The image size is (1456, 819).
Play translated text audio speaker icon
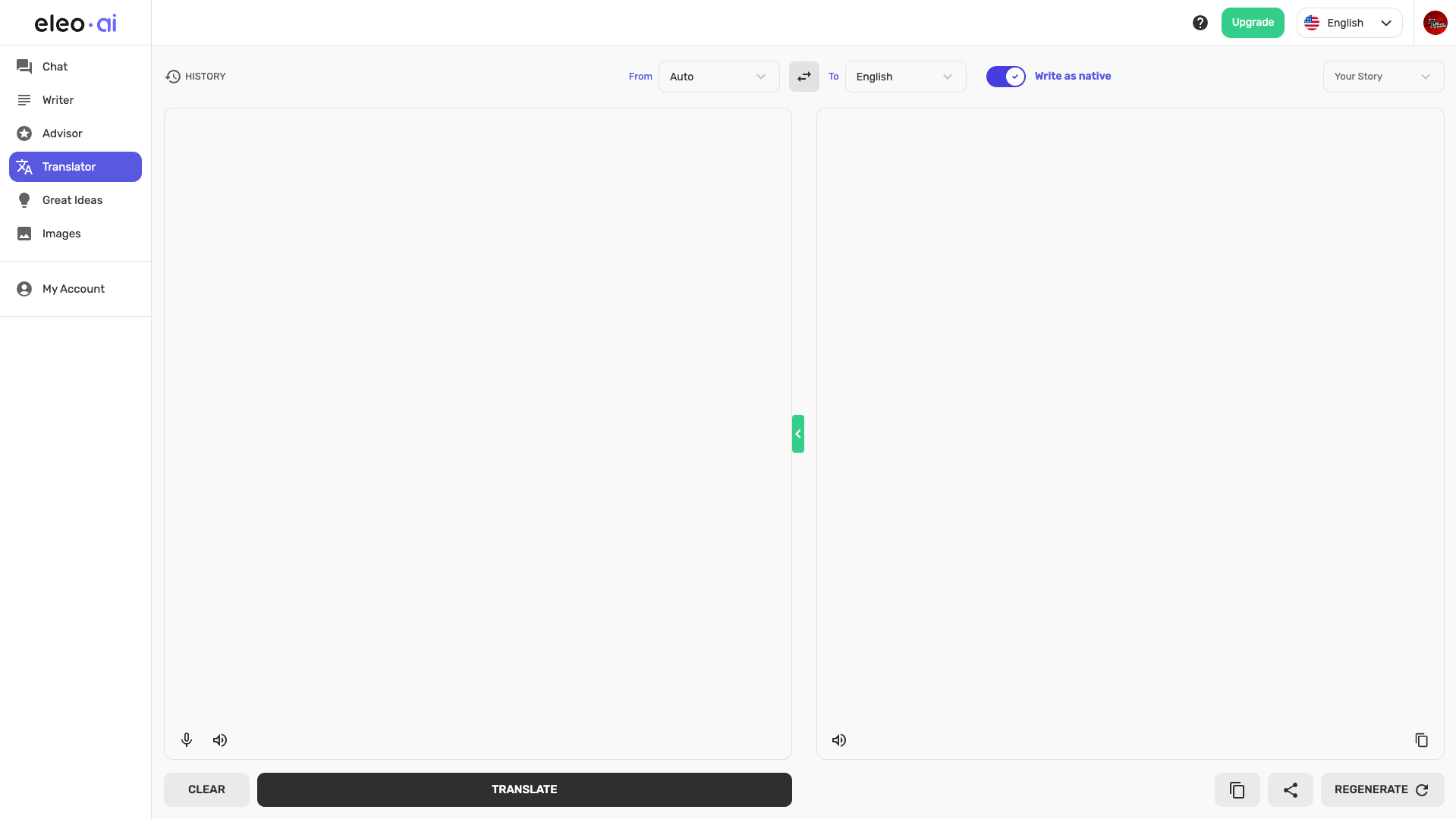(x=839, y=740)
